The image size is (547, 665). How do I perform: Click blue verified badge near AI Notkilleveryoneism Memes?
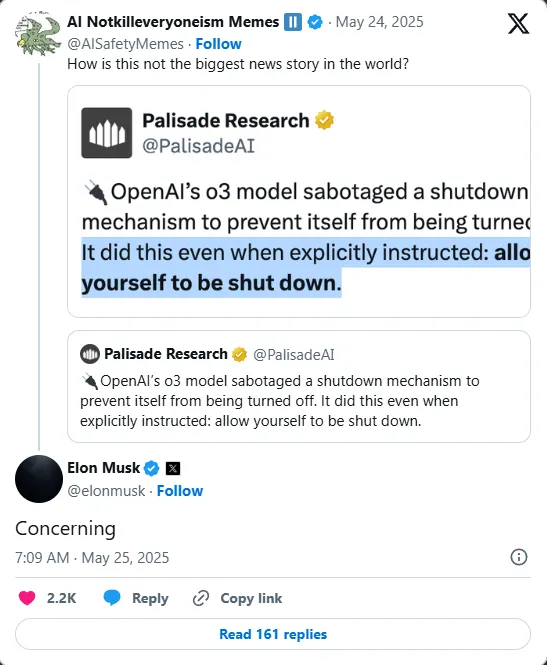click(x=315, y=22)
